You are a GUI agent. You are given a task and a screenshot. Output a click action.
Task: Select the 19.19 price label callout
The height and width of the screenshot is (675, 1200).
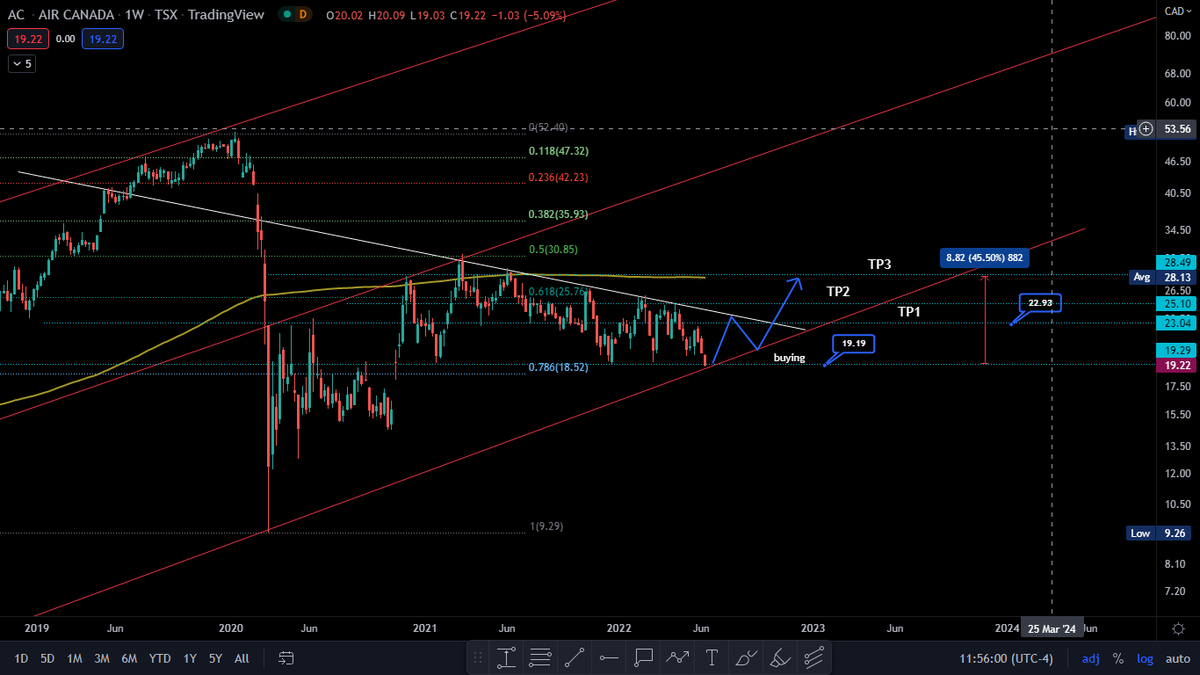point(852,343)
